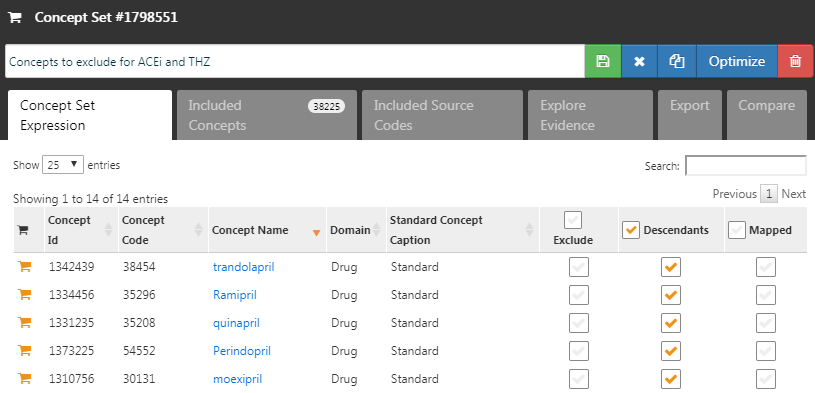Click the cart icon beside Concept Set #1798551

coord(15,18)
